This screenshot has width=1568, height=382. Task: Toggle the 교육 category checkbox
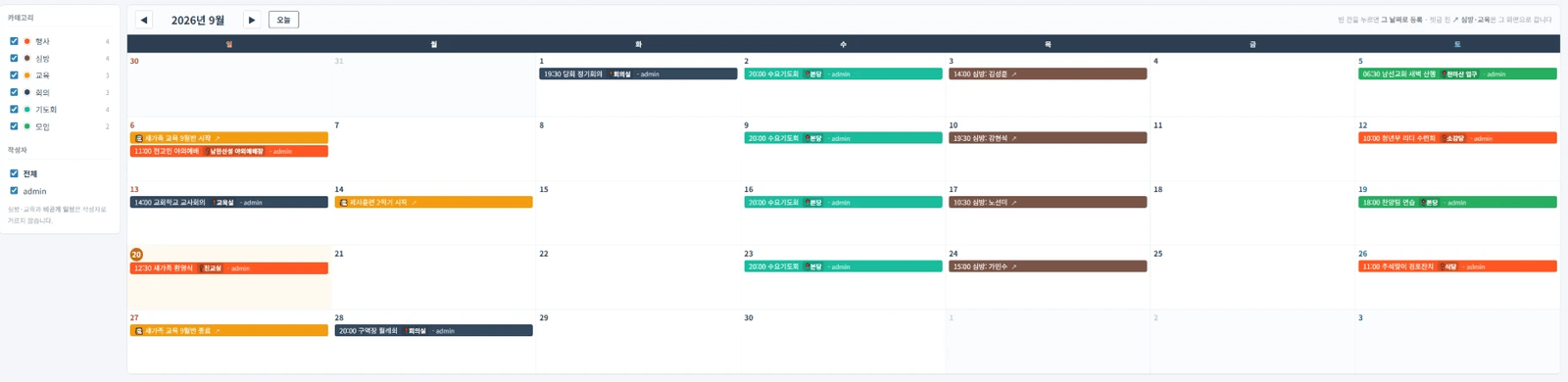[x=14, y=75]
